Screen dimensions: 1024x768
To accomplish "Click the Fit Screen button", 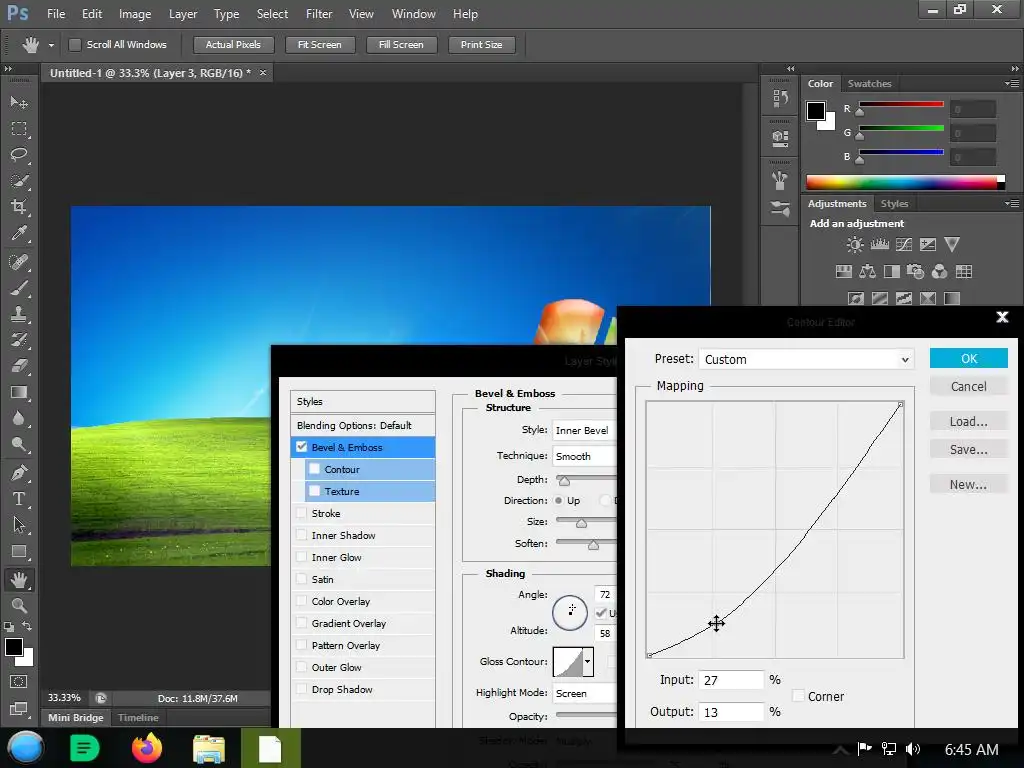I will [319, 44].
